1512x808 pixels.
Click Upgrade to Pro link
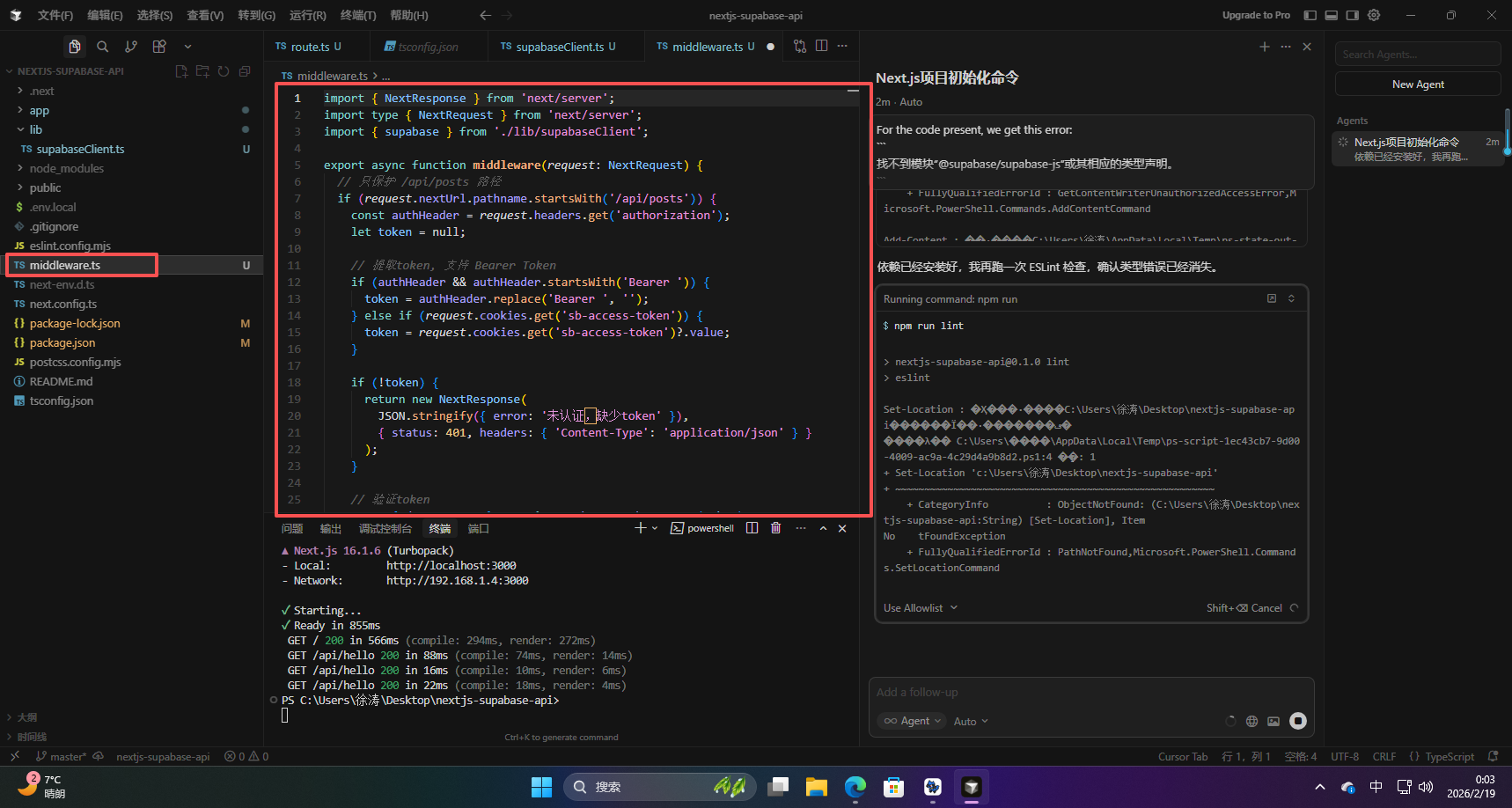(x=1256, y=15)
